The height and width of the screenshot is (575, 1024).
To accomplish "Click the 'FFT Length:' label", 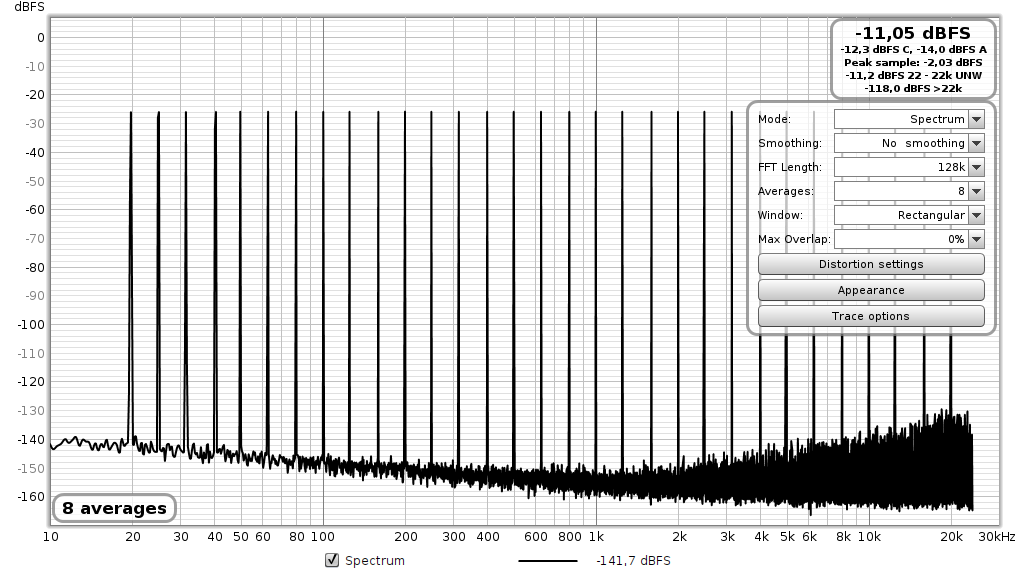I will pos(790,167).
